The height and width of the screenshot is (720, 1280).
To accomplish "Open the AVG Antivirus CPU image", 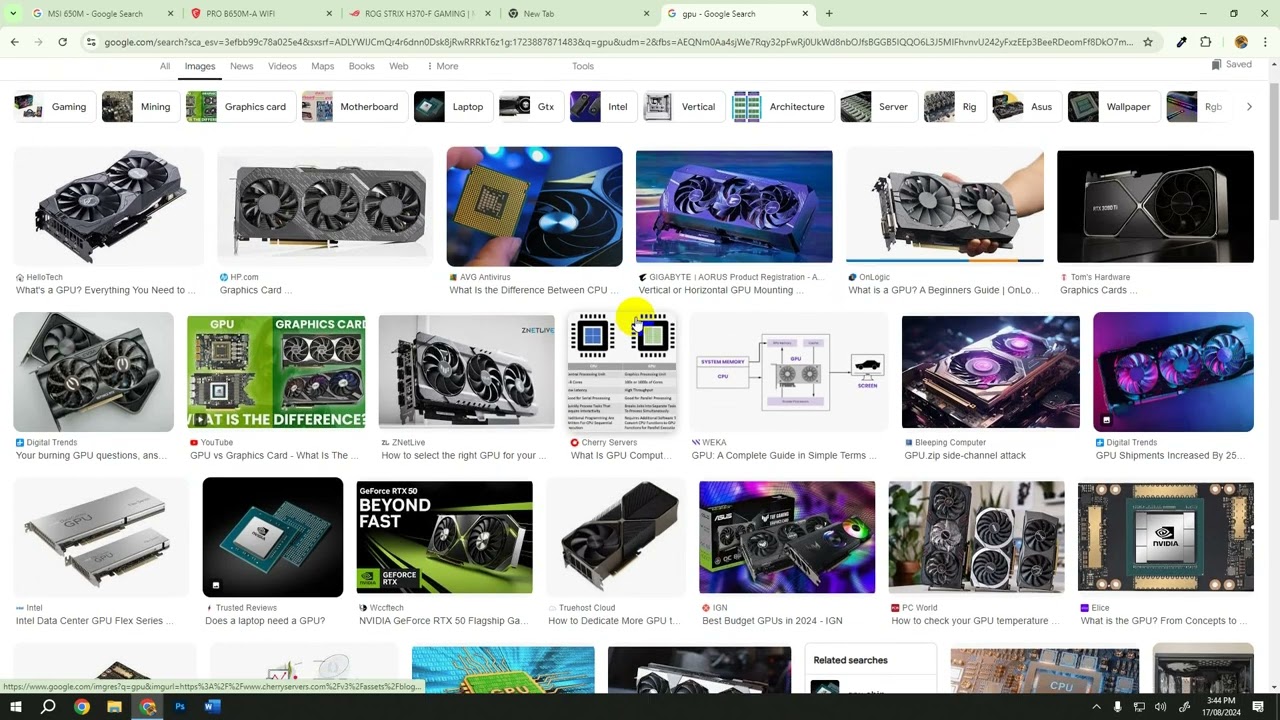I will tap(534, 207).
